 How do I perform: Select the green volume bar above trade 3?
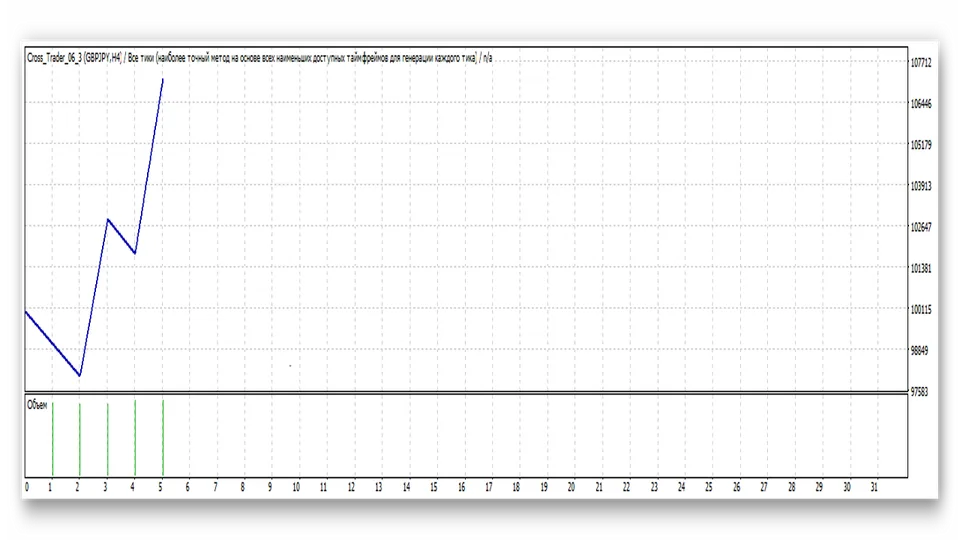[108, 440]
